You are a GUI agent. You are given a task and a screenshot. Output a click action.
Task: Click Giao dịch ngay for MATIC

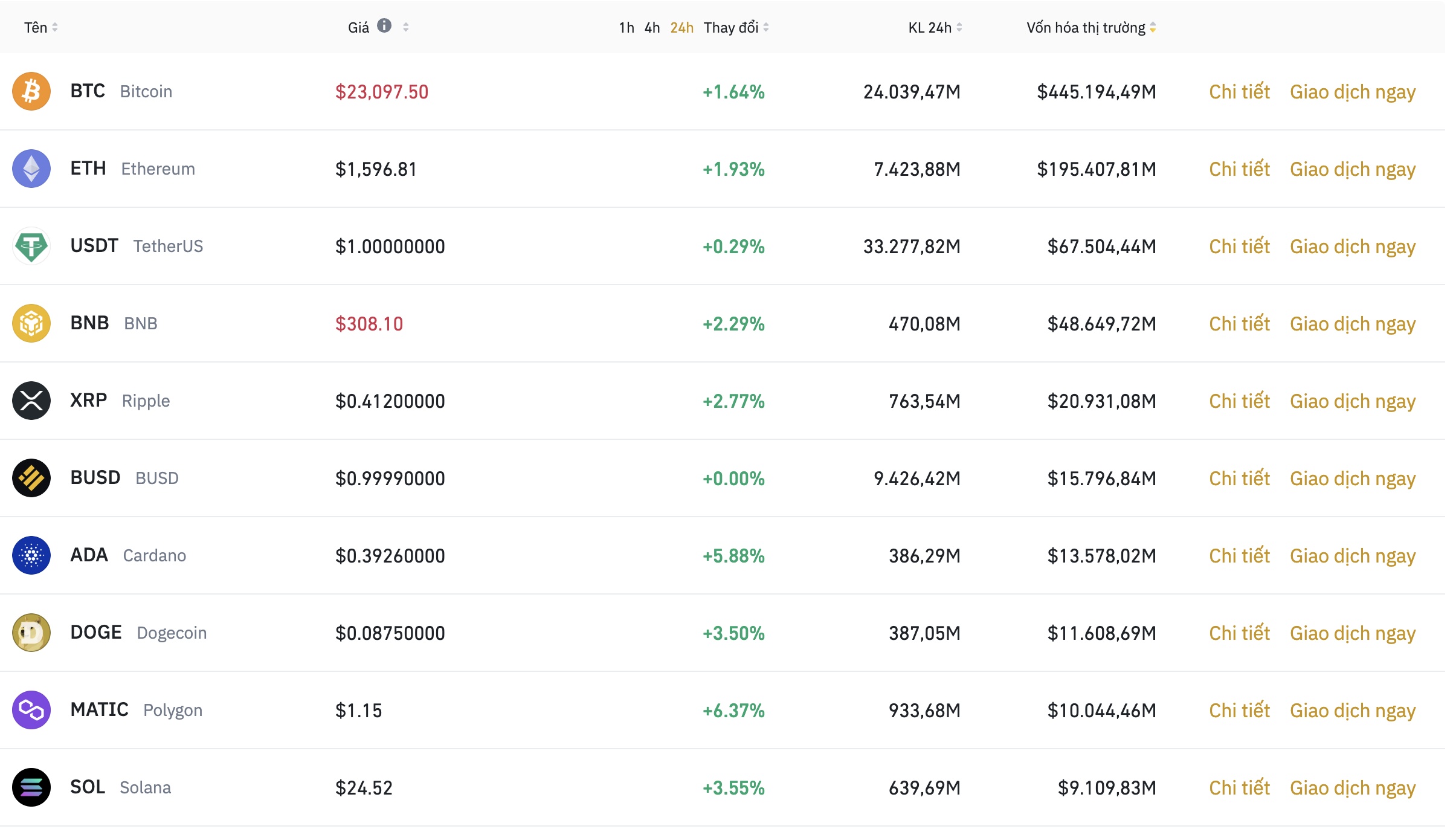[x=1353, y=712]
